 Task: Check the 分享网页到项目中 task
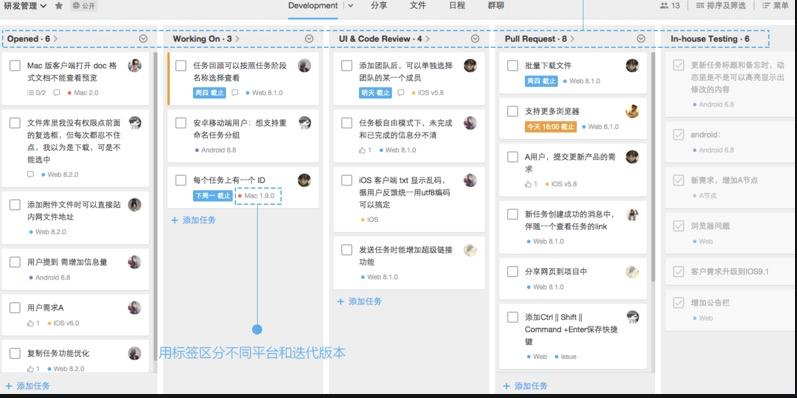(x=513, y=271)
